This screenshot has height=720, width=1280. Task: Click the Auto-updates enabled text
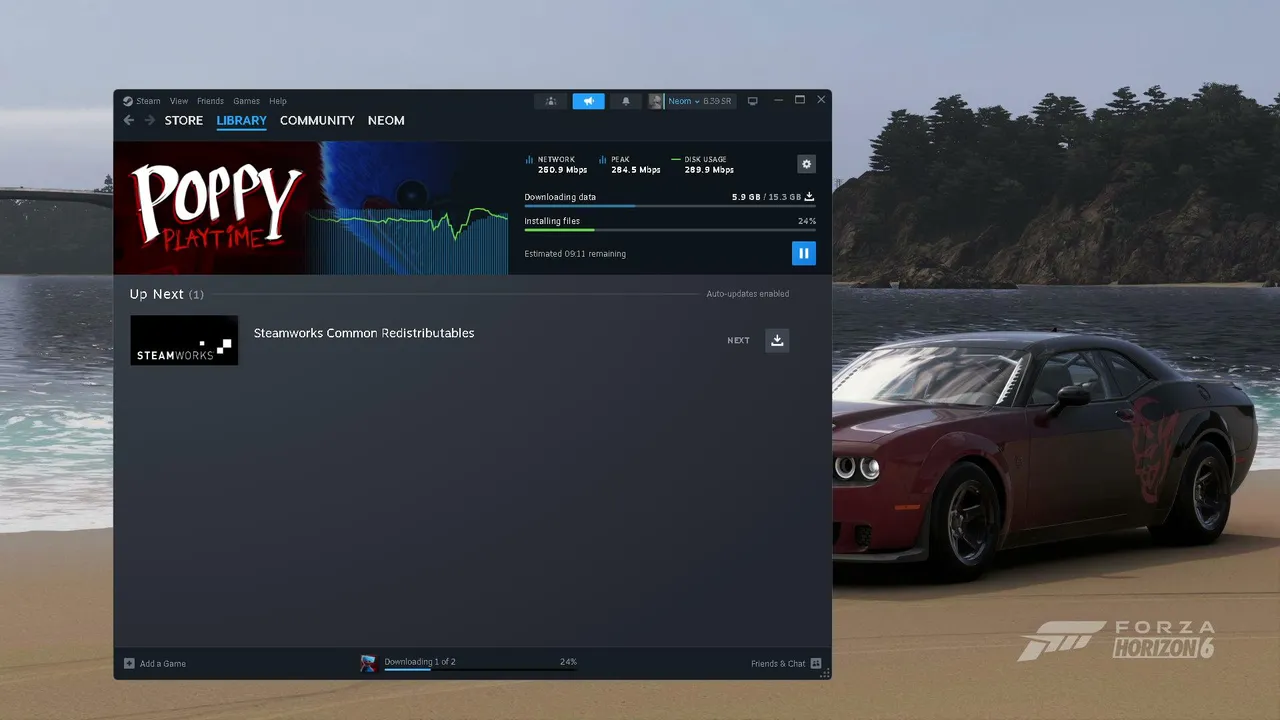pos(748,294)
